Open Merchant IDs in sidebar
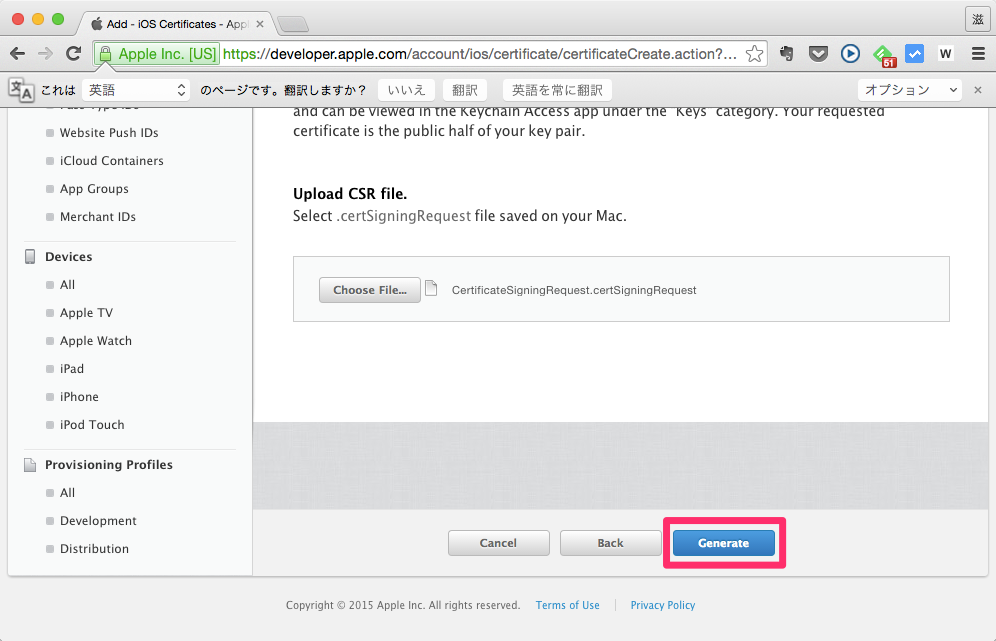The image size is (996, 641). click(98, 217)
